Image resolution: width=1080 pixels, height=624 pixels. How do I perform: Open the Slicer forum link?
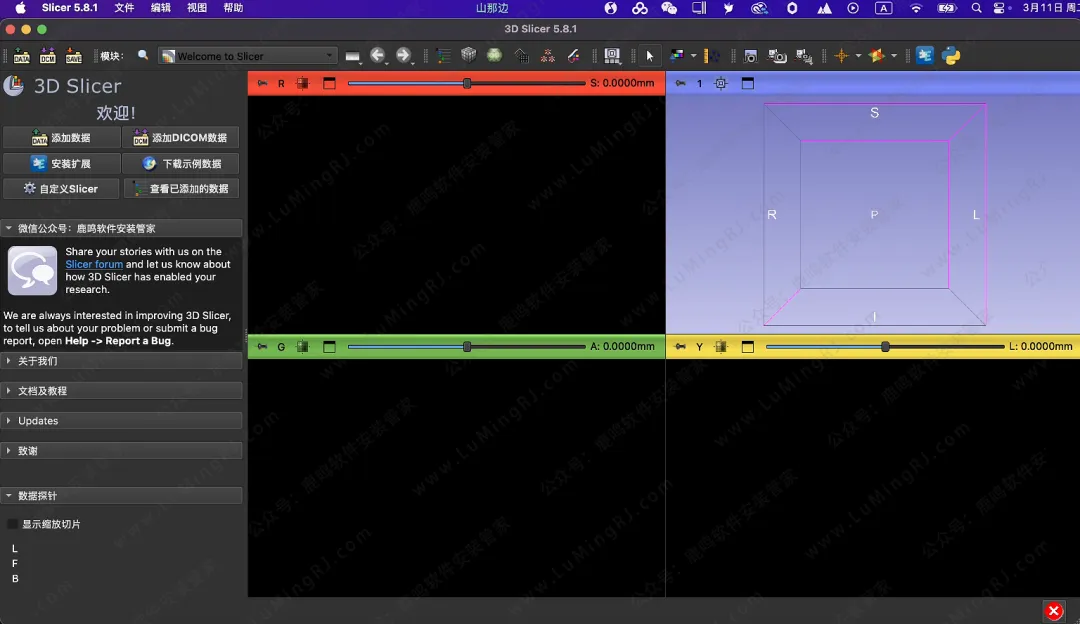94,264
